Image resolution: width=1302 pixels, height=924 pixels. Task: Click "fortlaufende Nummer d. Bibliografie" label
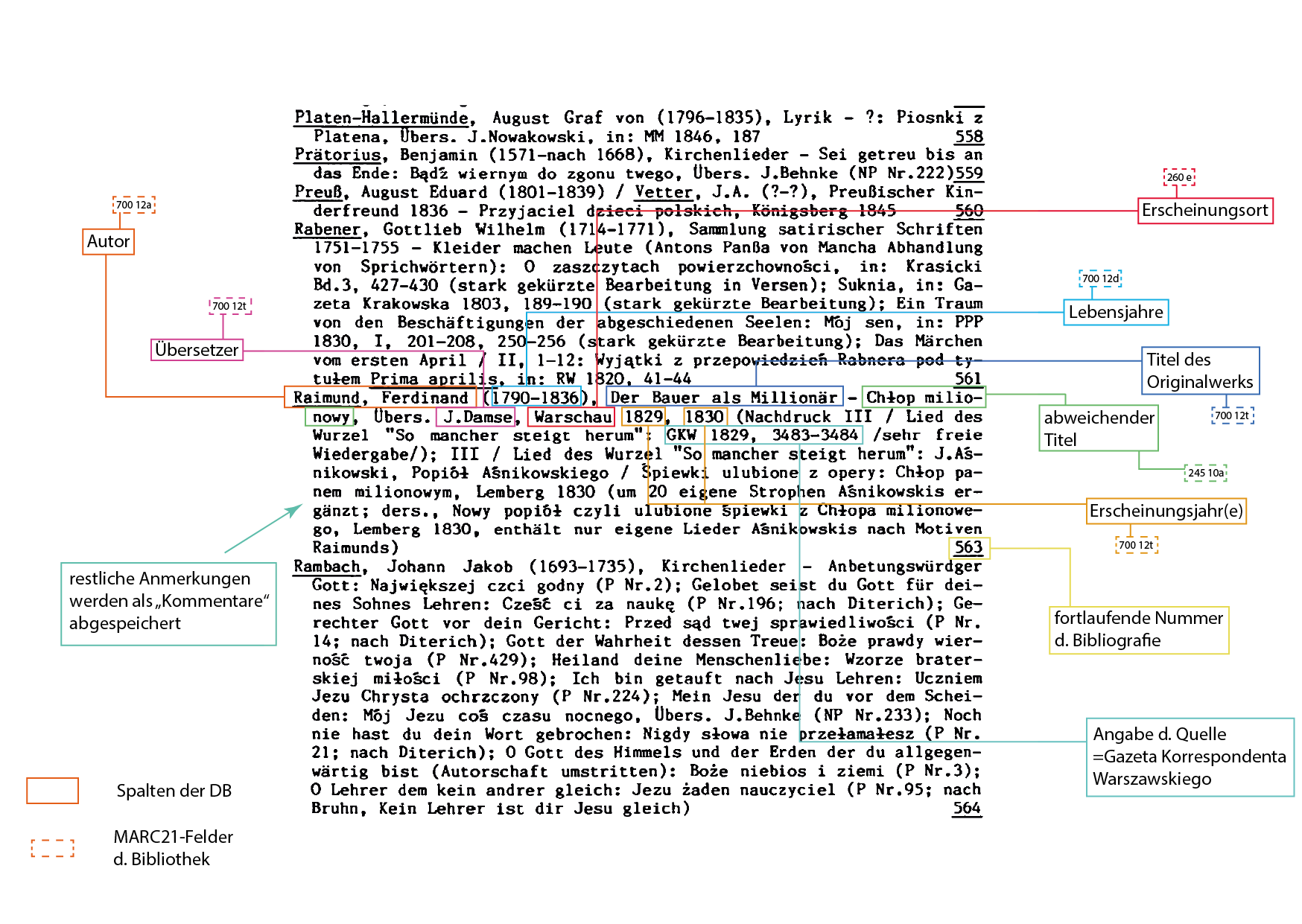click(x=1139, y=630)
